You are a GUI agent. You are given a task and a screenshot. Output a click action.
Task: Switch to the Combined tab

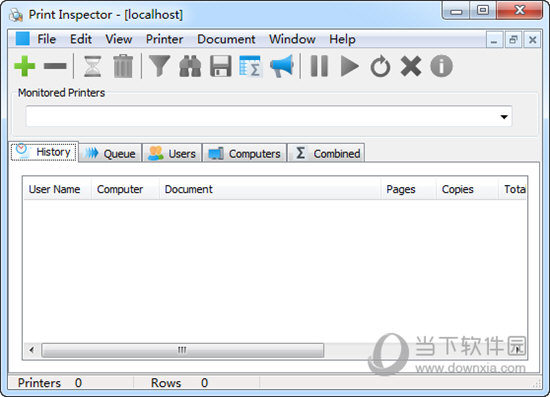tap(326, 153)
